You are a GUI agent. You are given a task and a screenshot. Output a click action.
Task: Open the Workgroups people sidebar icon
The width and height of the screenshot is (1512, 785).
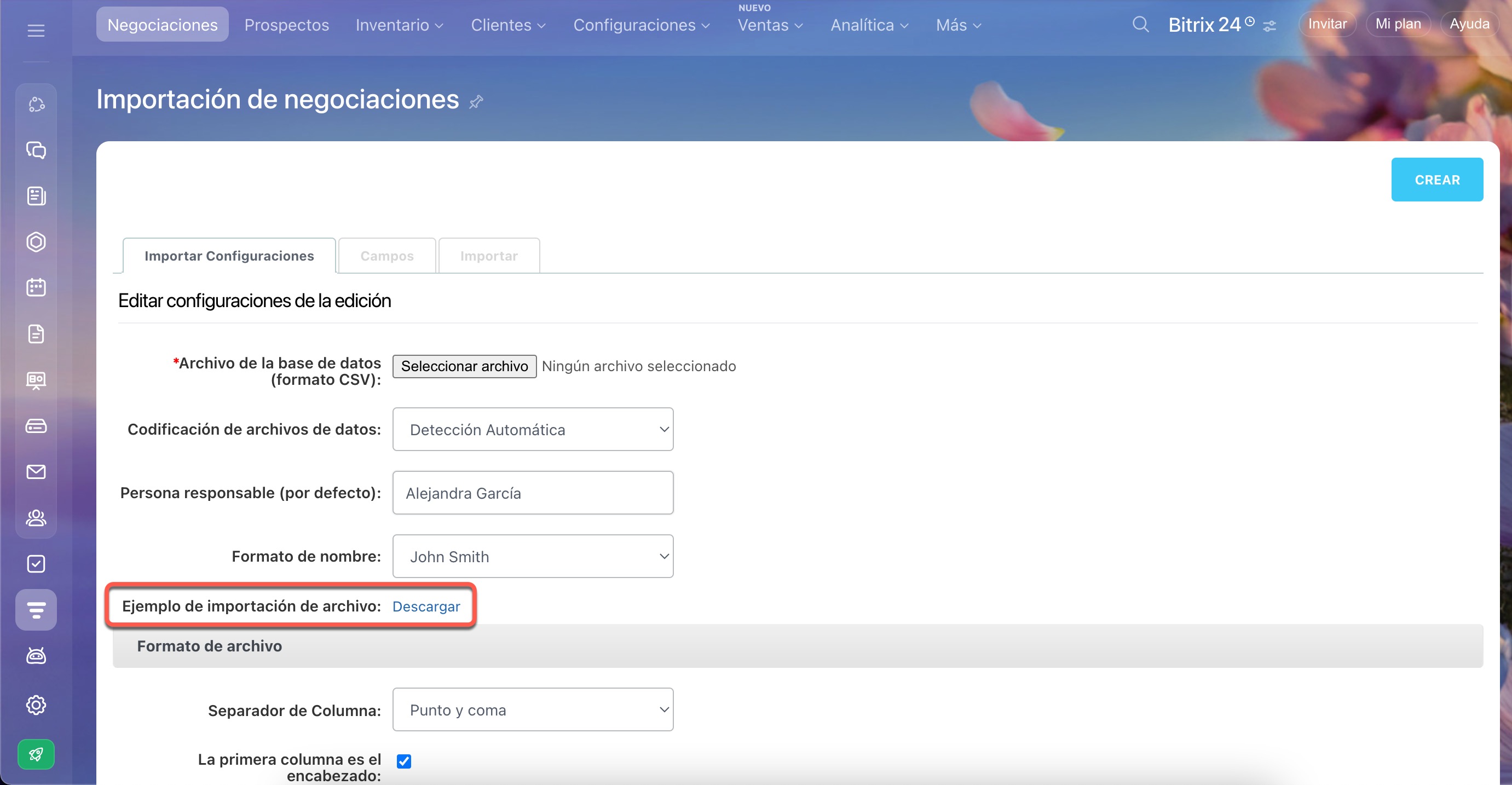click(36, 518)
